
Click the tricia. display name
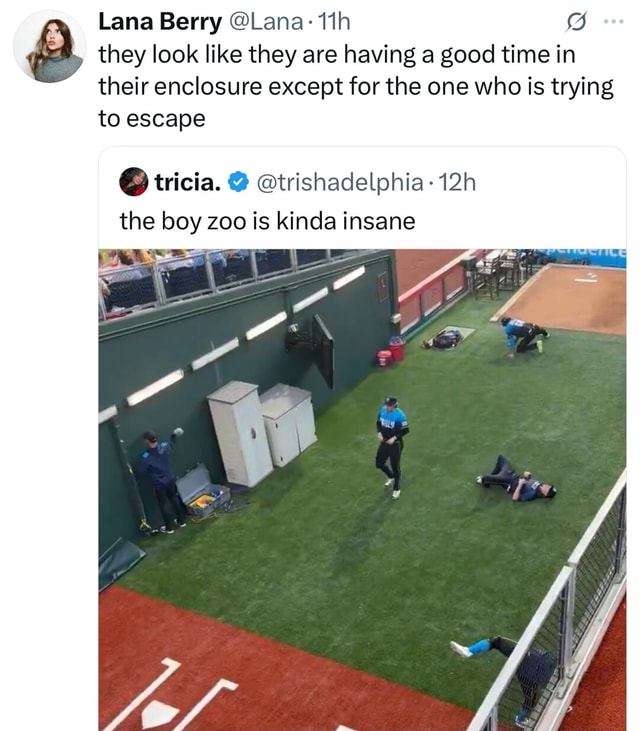click(x=187, y=182)
